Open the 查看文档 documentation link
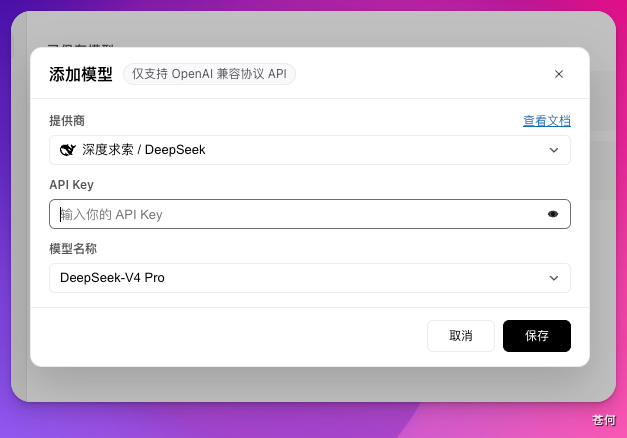This screenshot has width=627, height=438. tap(547, 121)
